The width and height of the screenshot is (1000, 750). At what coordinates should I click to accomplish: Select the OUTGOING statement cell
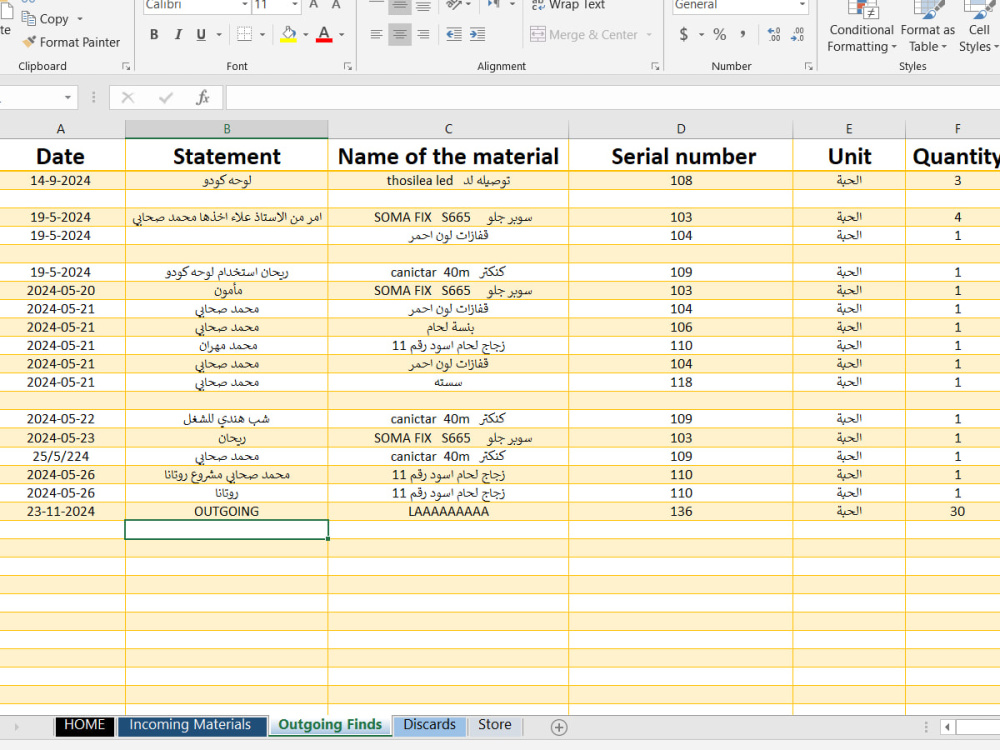[x=226, y=511]
